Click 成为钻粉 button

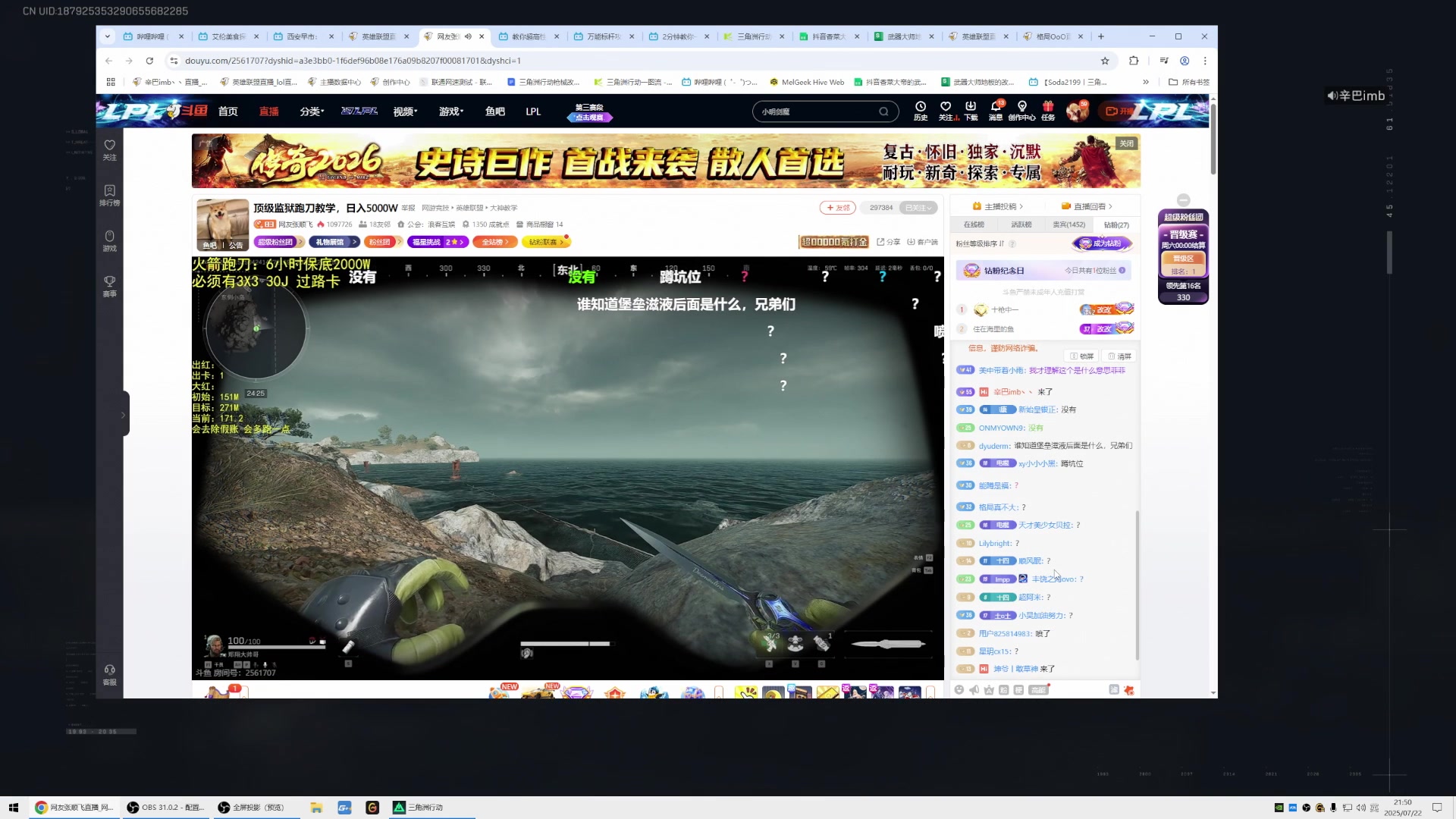point(1102,243)
